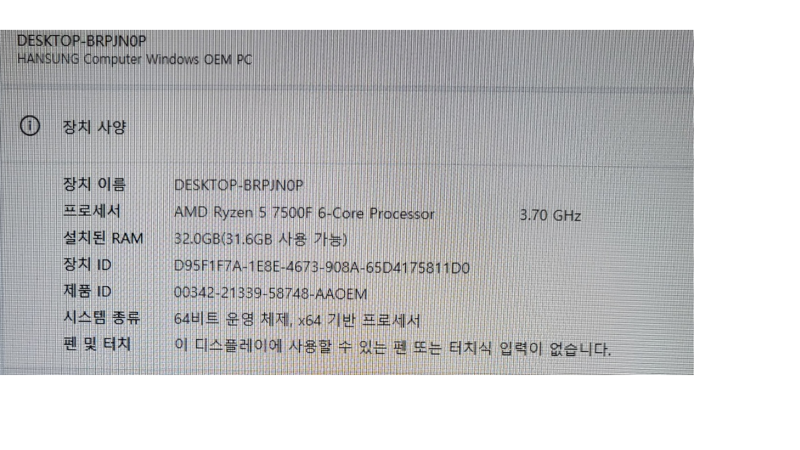Click the x64 기반 프로세서 text
800x450 pixels.
click(359, 320)
